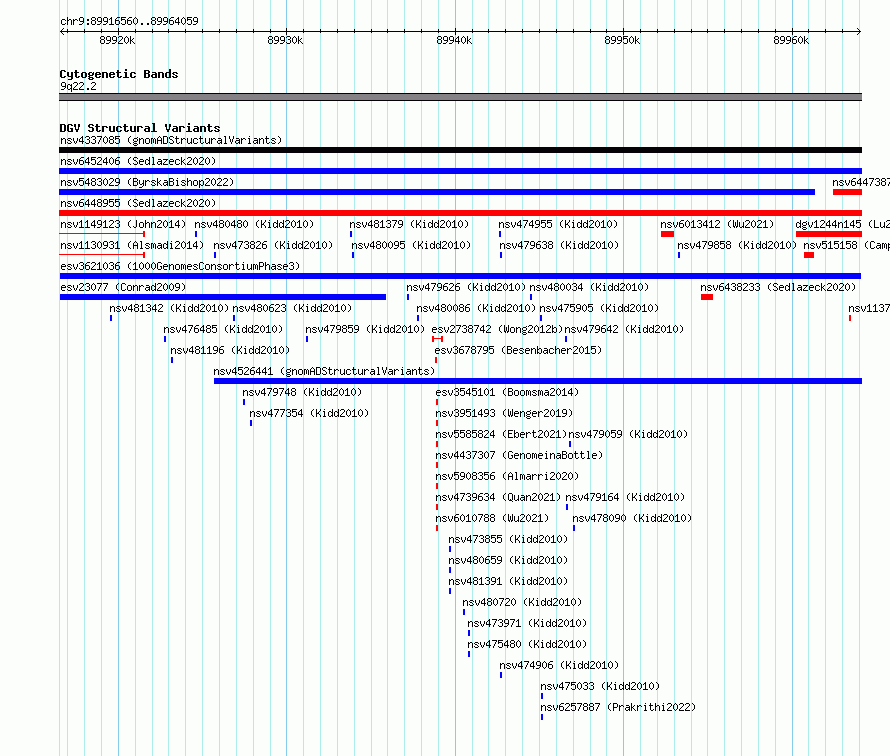Open esv3621036 1000GenomesConsortiumPhase3 label
890x756 pixels.
pyautogui.click(x=180, y=266)
